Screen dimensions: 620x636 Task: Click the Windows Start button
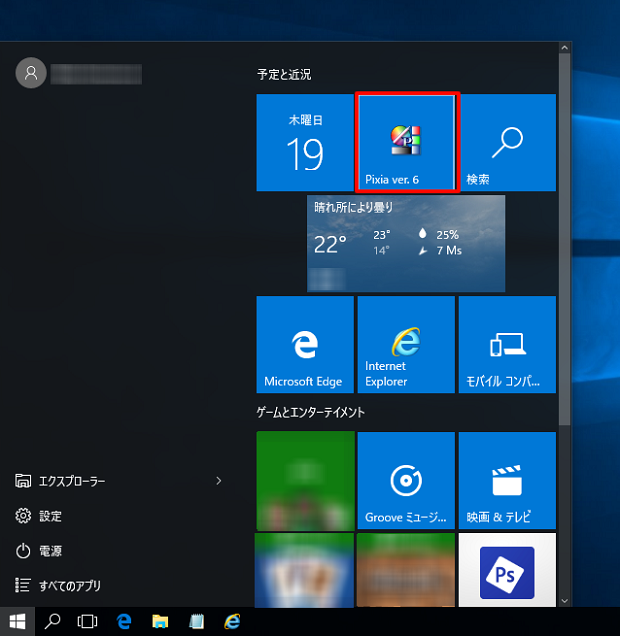coord(17,621)
